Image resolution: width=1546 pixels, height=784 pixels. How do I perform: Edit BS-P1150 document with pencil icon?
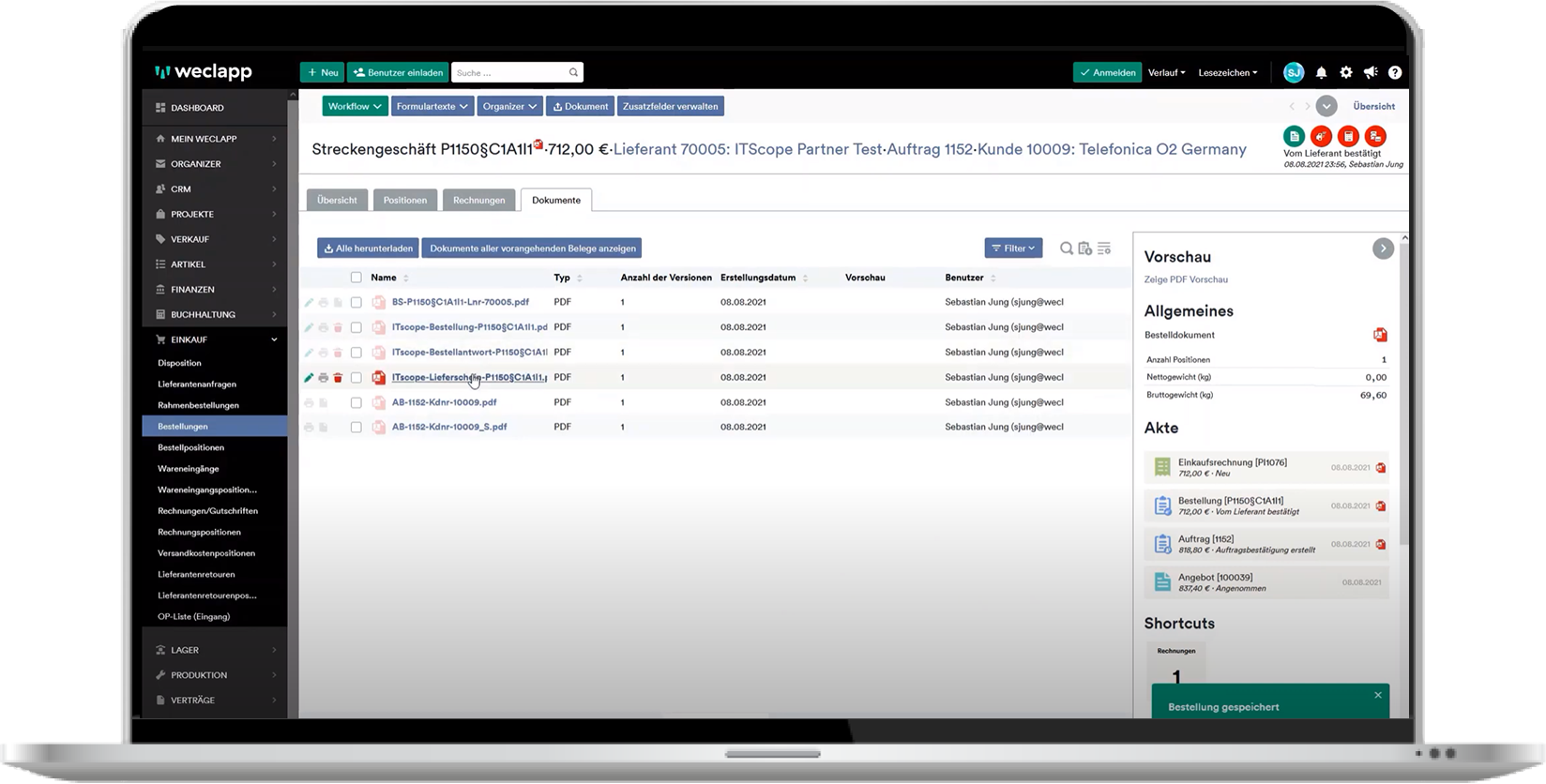pos(309,302)
